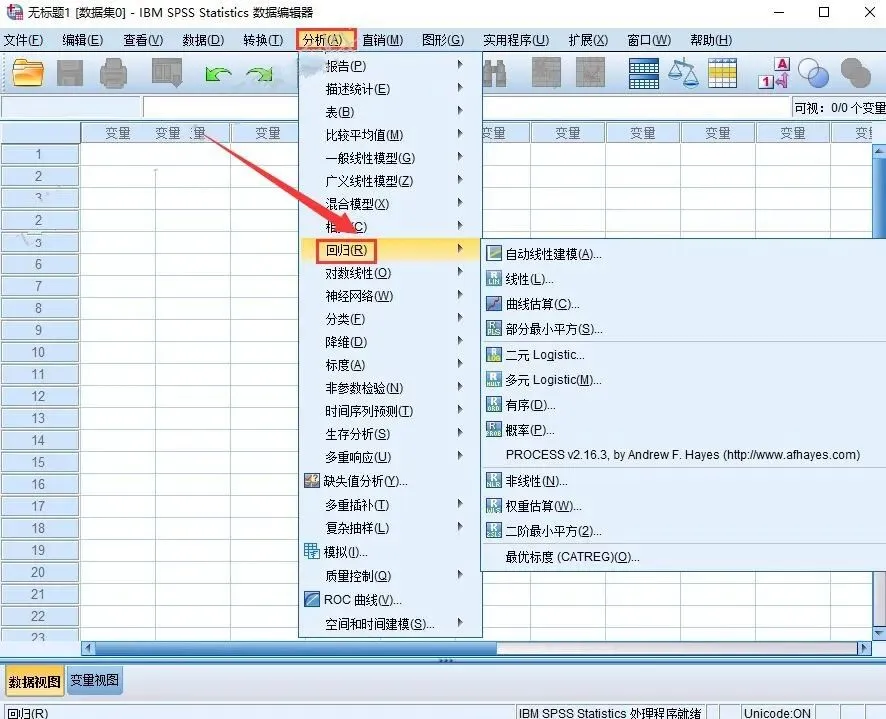The image size is (886, 719).
Task: Click the vertical scrollbar down arrow
Action: click(879, 633)
